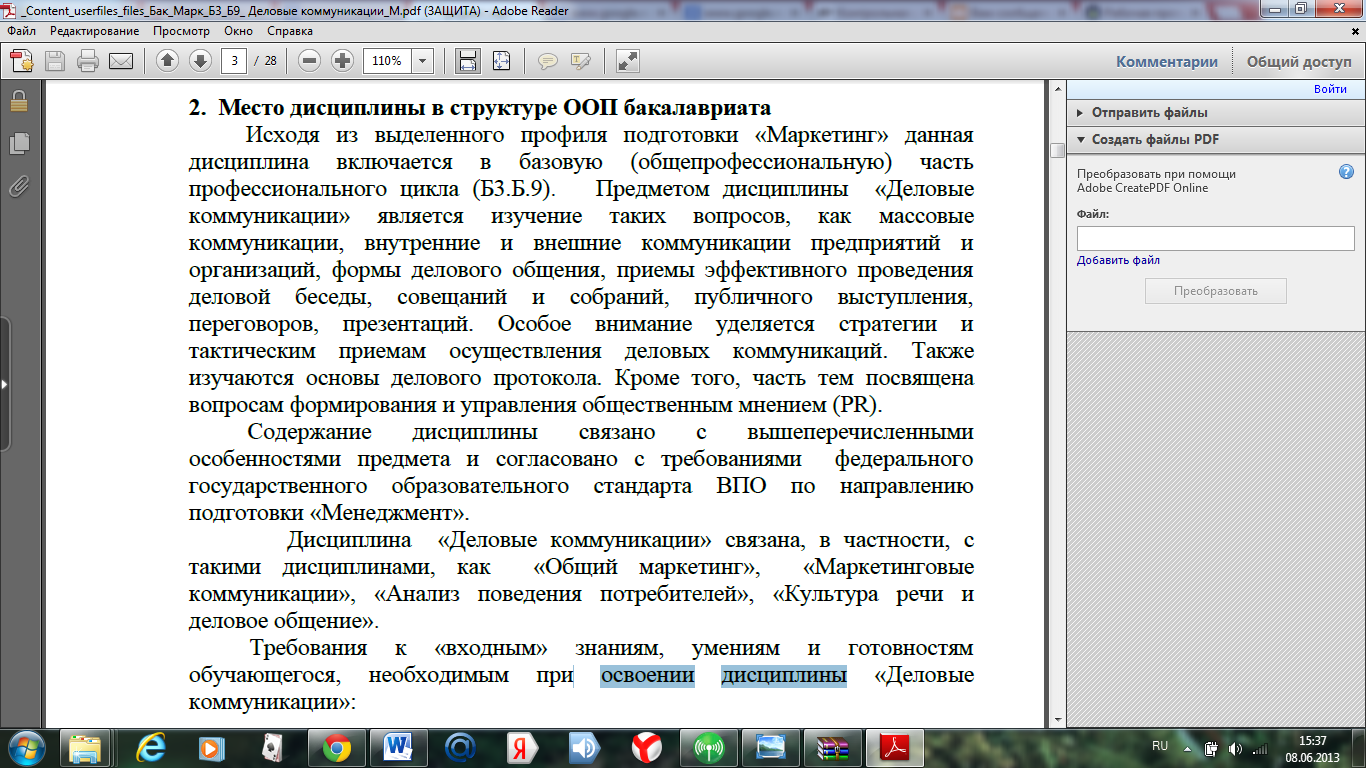Open the Общий доступ pane
The image size is (1366, 768).
coord(1299,62)
